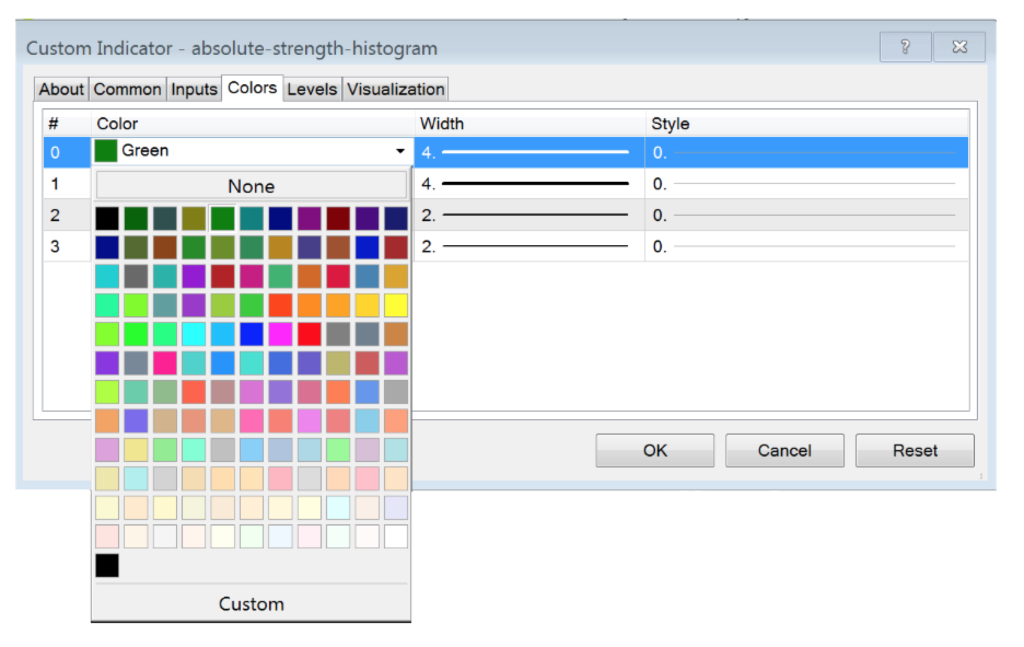Pick the bright yellow color swatch
The width and height of the screenshot is (1024, 647).
click(x=396, y=305)
